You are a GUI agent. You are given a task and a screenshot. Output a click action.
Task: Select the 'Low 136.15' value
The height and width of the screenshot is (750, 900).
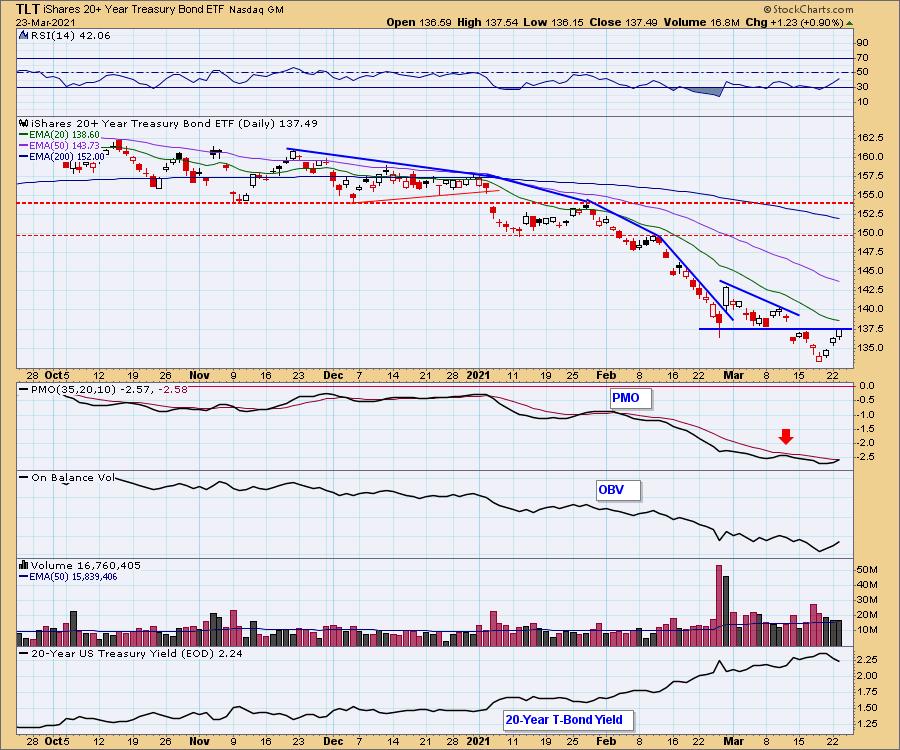point(552,22)
